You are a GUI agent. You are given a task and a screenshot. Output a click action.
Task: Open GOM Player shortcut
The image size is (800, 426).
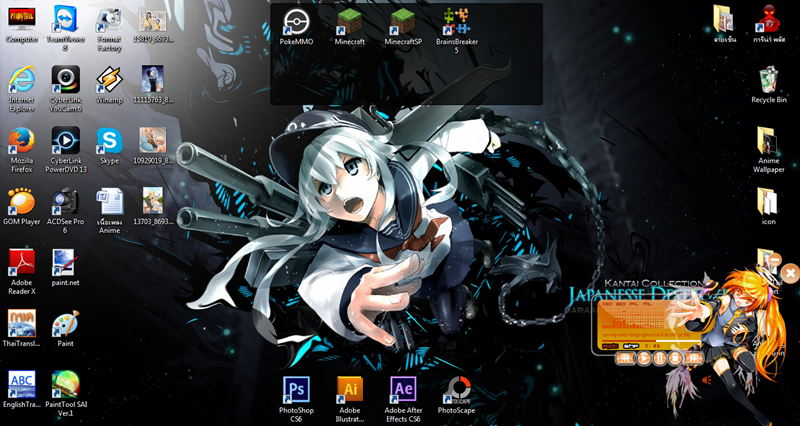click(x=22, y=207)
